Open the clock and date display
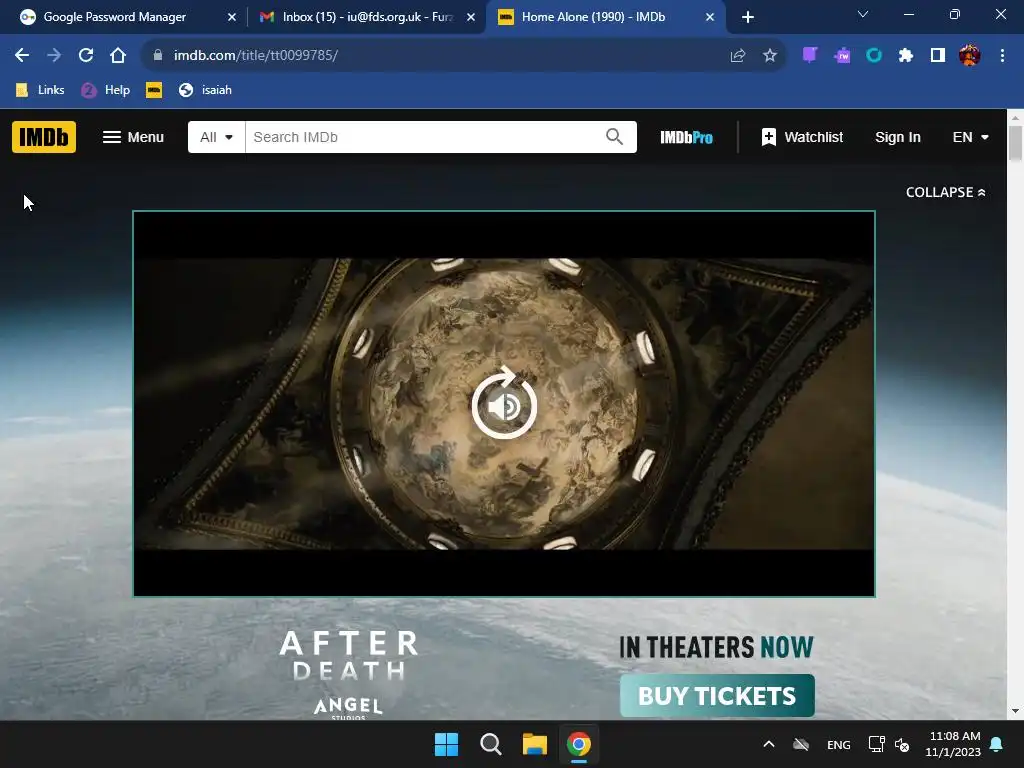This screenshot has height=768, width=1024. (x=953, y=744)
